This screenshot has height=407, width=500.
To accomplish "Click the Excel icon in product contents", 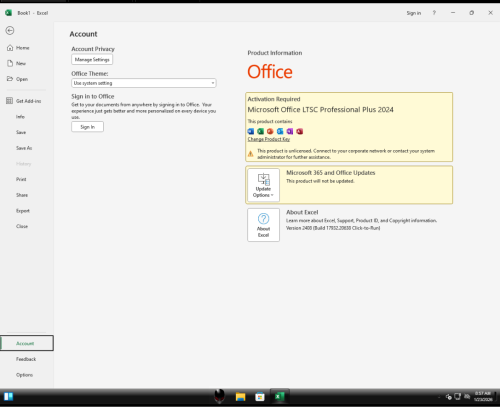I will click(x=260, y=131).
